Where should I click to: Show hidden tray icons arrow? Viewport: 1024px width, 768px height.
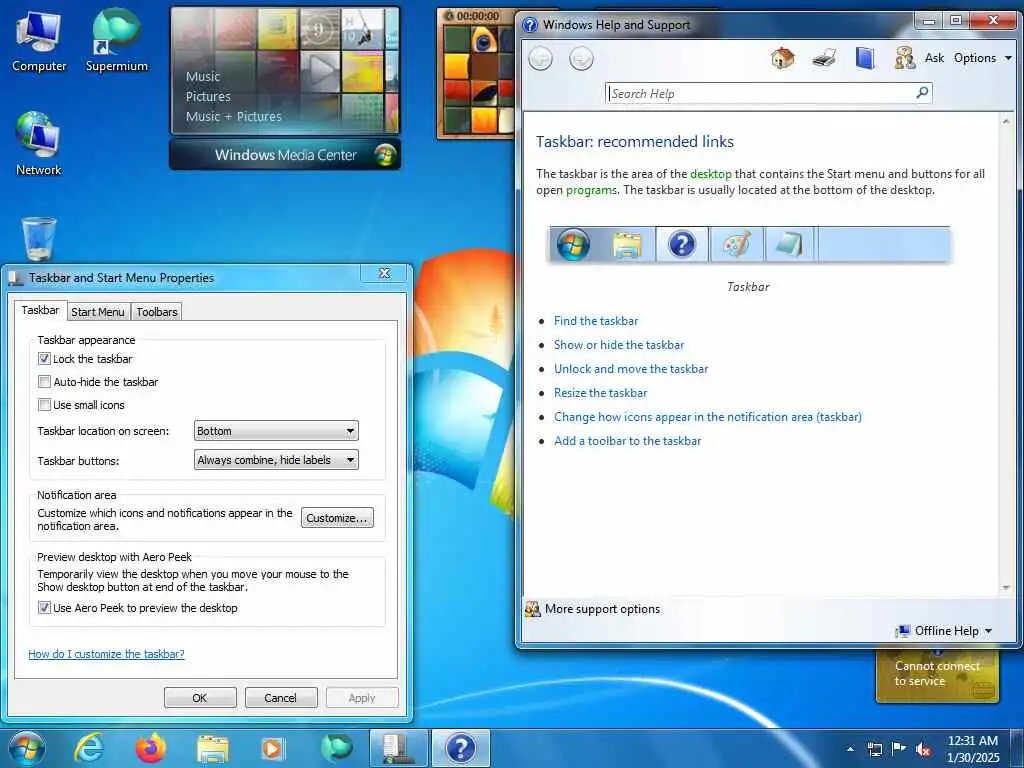point(850,750)
